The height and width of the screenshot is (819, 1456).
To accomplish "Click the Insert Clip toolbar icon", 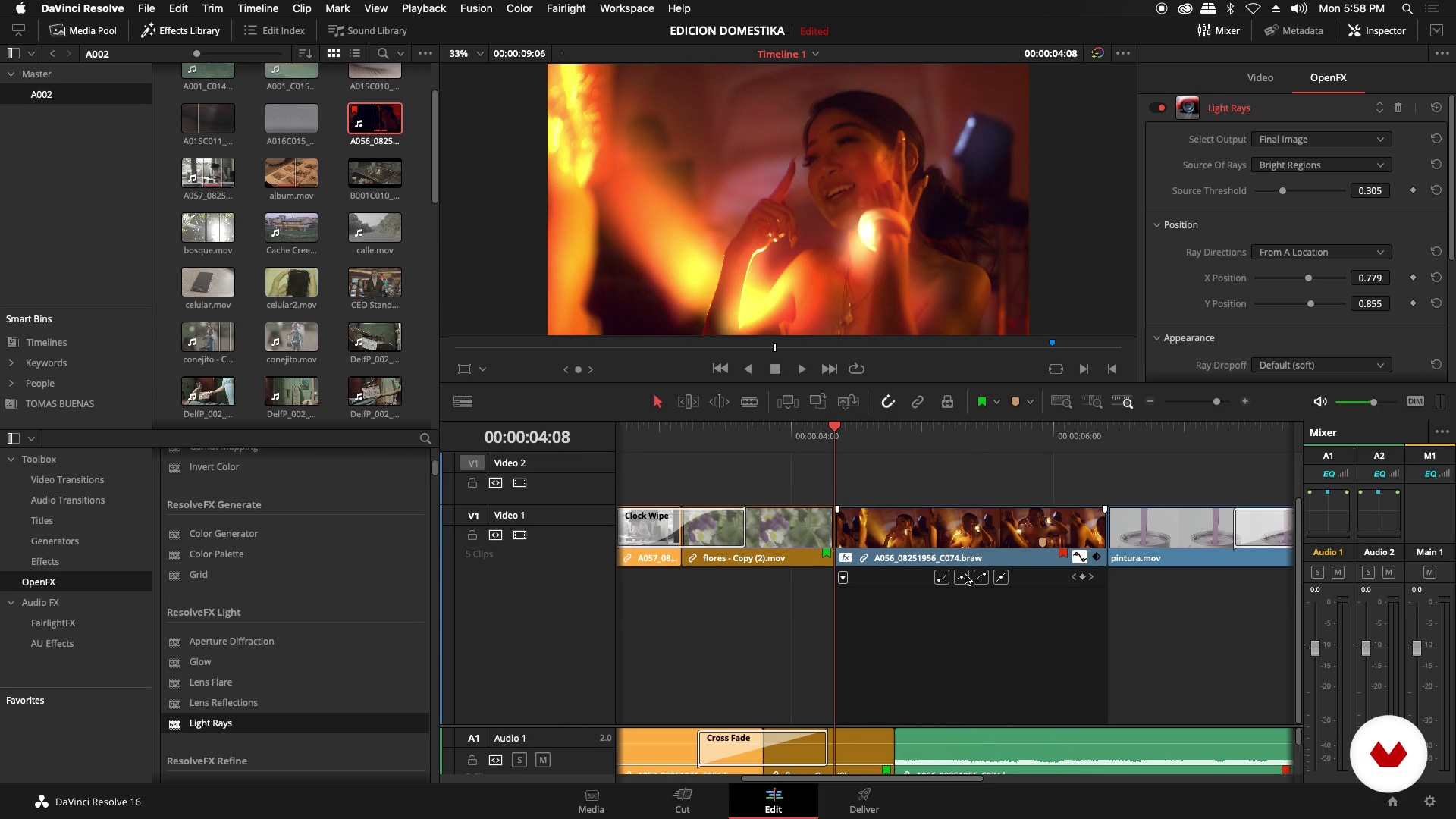I will (x=788, y=402).
